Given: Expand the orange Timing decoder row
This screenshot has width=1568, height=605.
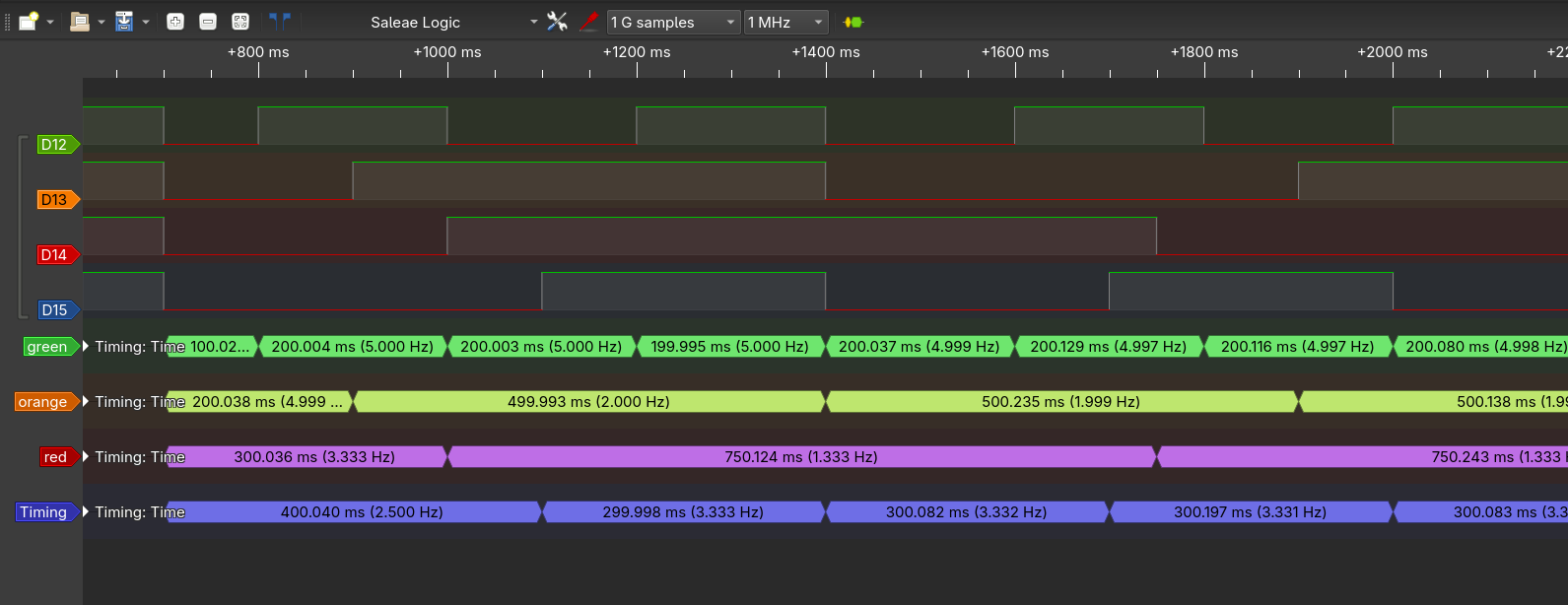Looking at the screenshot, I should click(x=86, y=402).
